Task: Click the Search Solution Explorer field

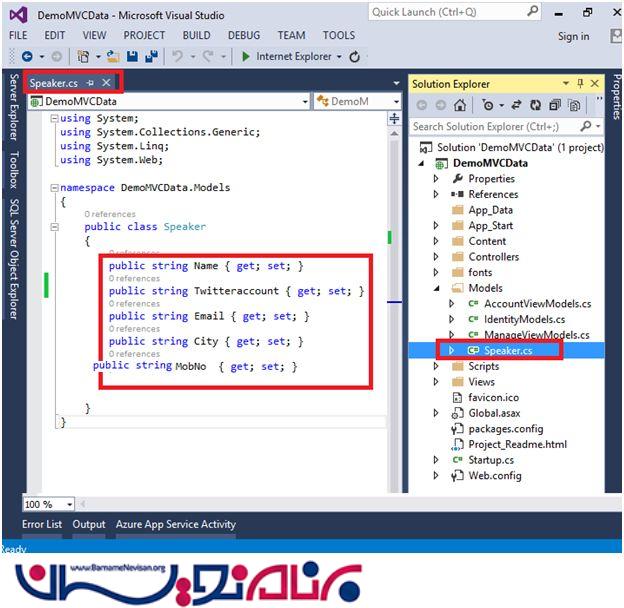Action: (x=497, y=127)
